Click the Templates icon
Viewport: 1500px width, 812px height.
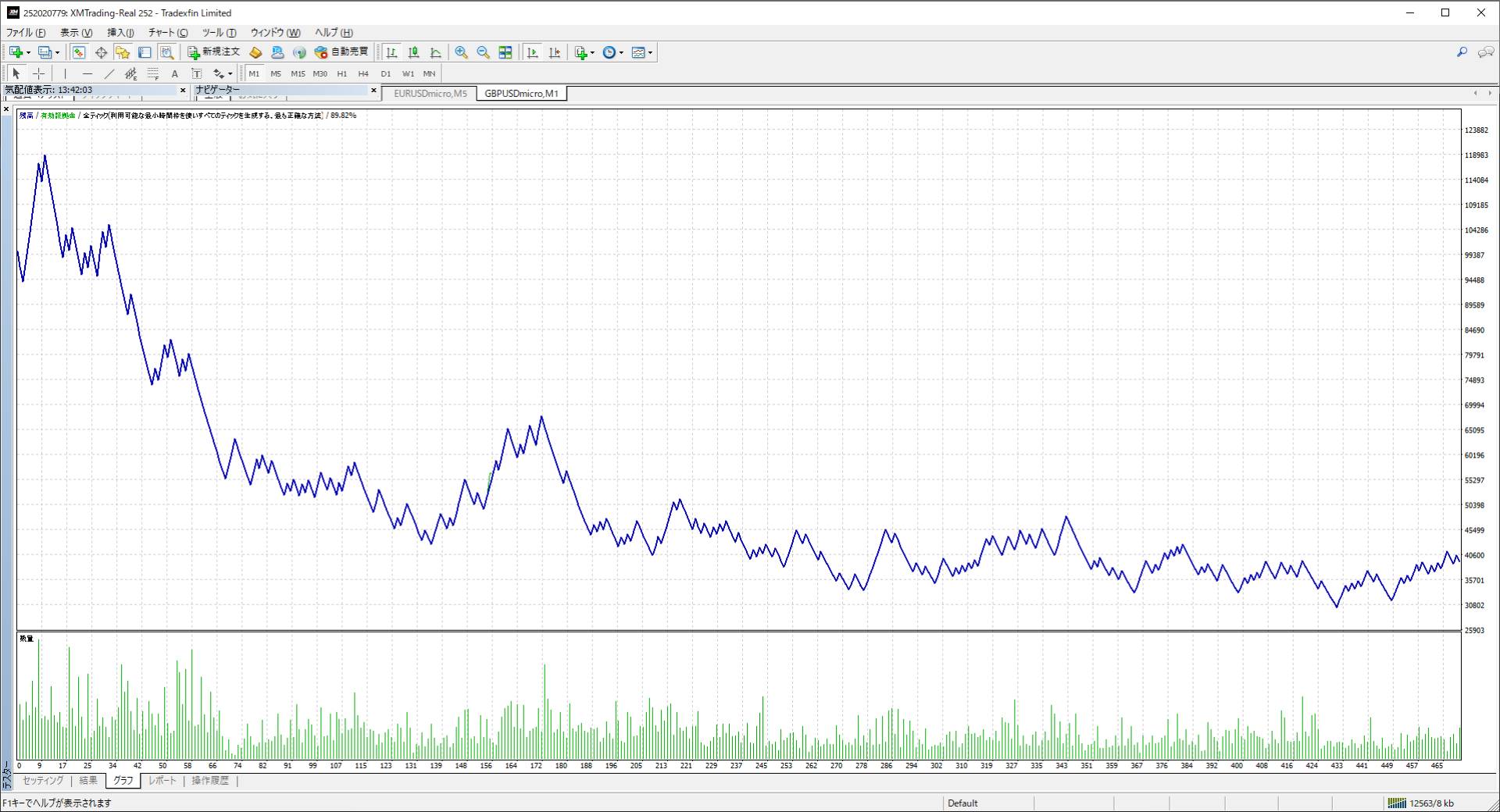click(x=638, y=52)
